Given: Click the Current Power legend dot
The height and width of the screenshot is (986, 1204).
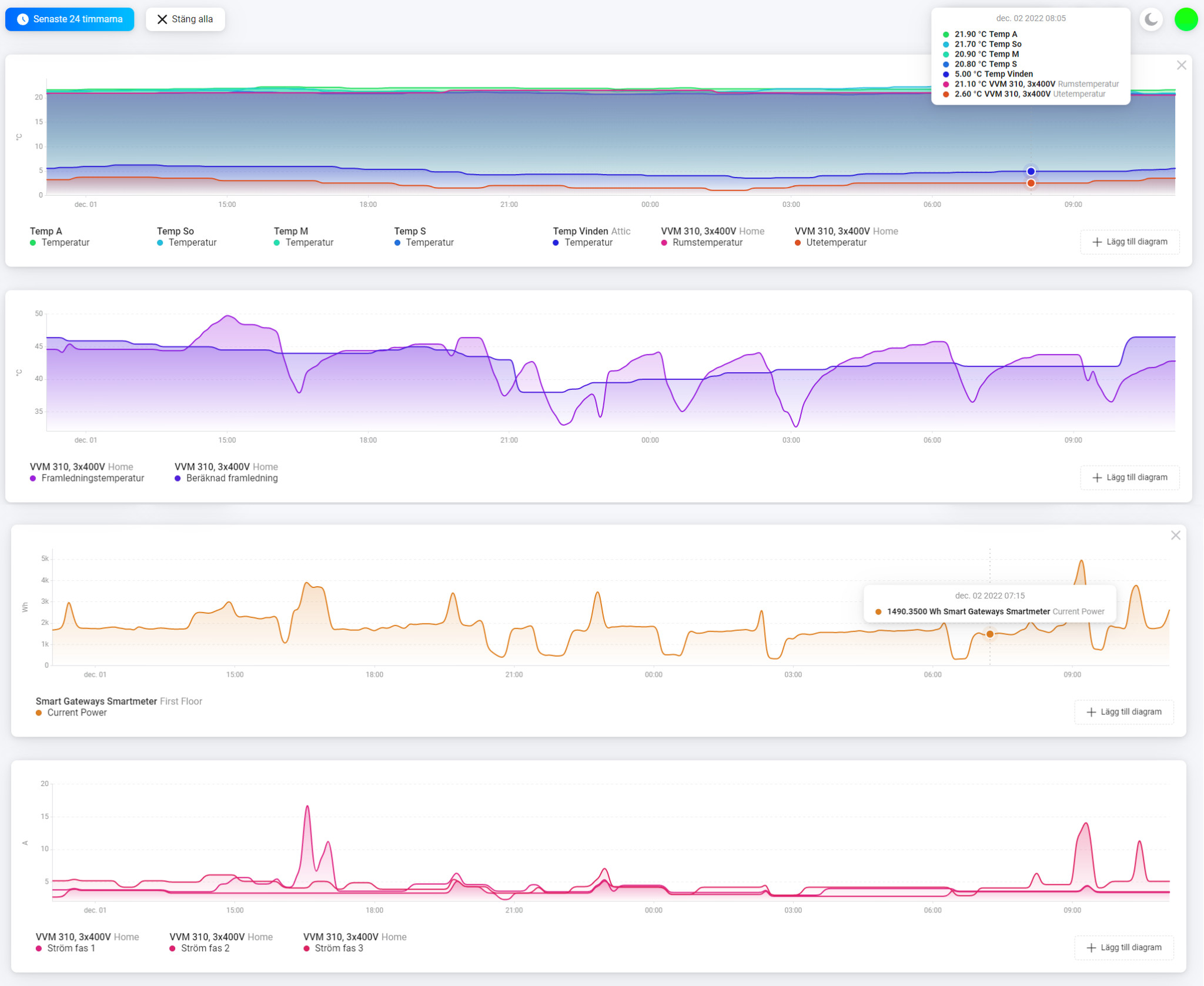Looking at the screenshot, I should pyautogui.click(x=39, y=713).
